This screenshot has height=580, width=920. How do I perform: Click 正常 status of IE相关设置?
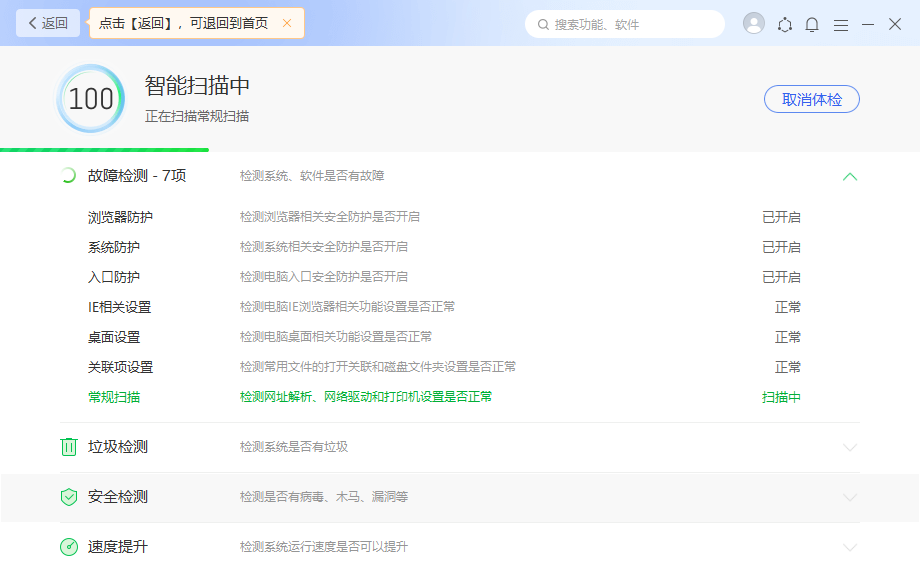(x=787, y=307)
